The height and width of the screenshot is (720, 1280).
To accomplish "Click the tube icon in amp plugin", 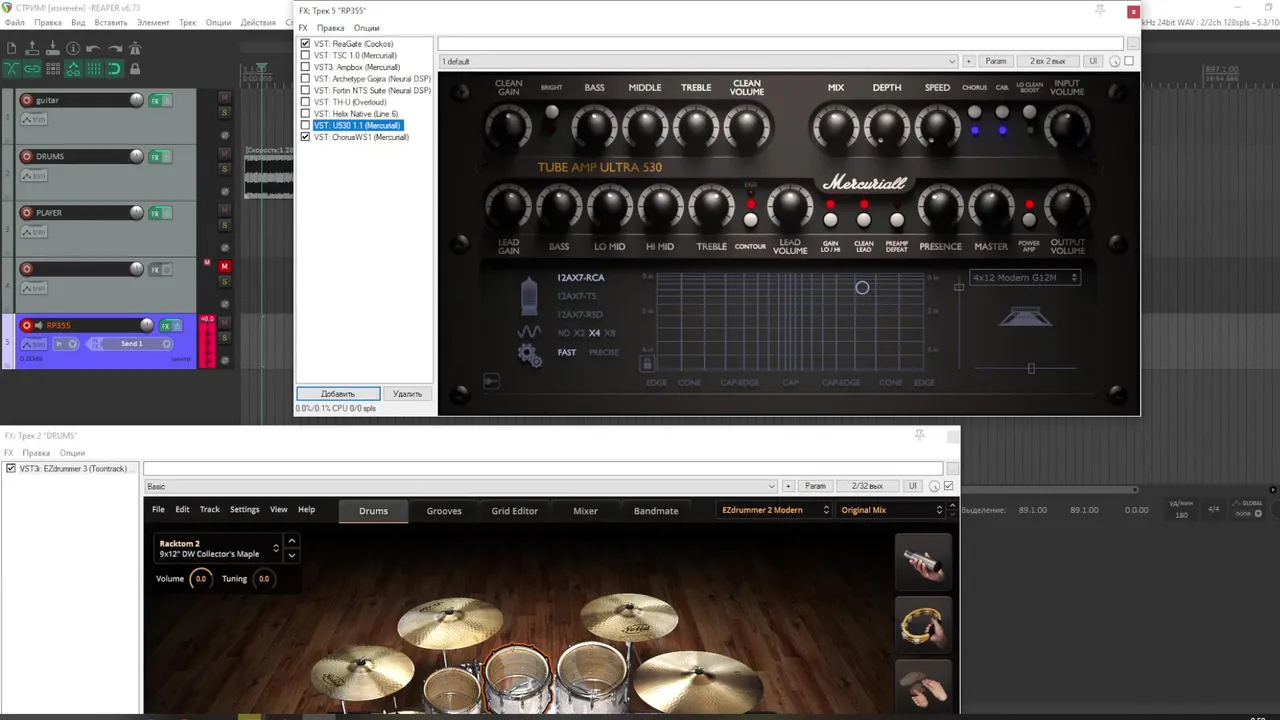I will coord(528,294).
